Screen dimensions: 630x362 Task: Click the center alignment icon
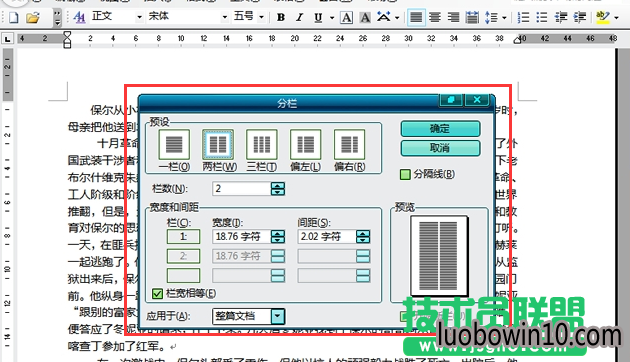coord(435,17)
